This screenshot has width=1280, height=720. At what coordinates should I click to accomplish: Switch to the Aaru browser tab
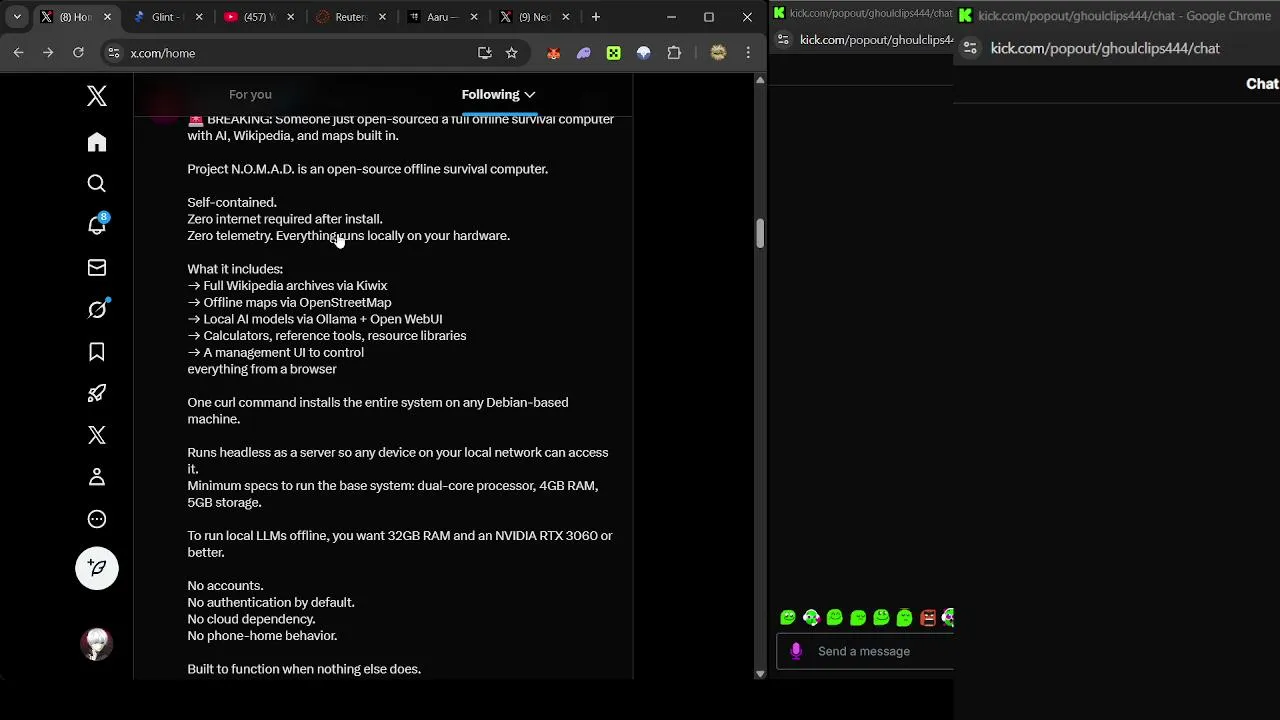pyautogui.click(x=440, y=17)
